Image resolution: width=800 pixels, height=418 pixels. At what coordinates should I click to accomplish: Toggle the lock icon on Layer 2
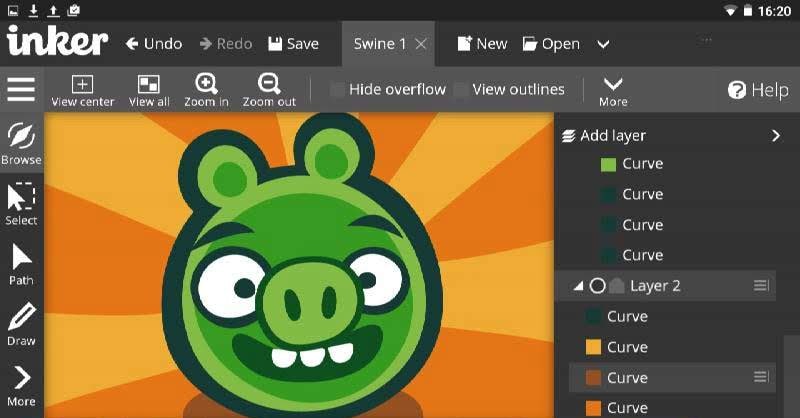pos(617,286)
